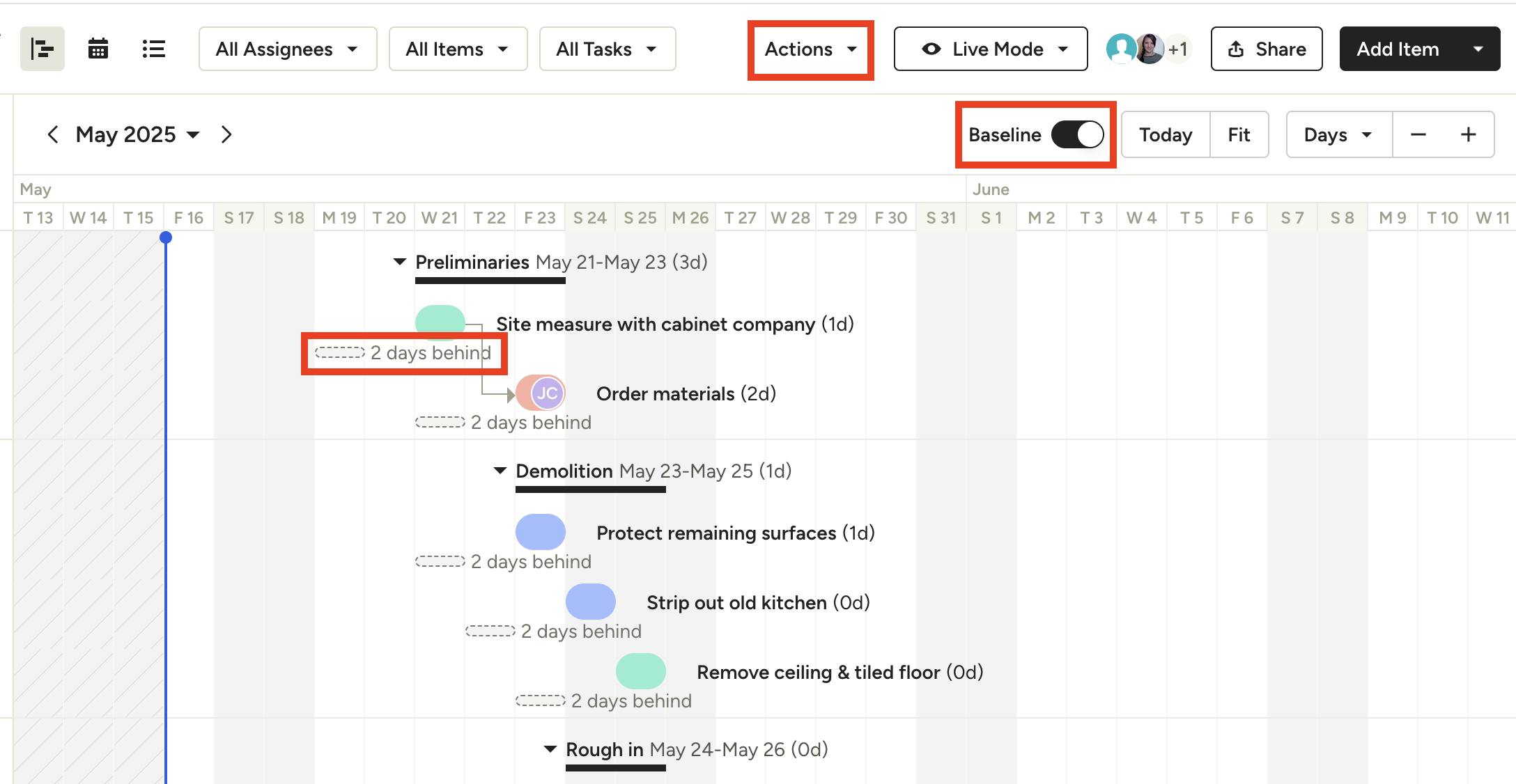Image resolution: width=1516 pixels, height=784 pixels.
Task: Click the green Site measure task bar
Action: click(x=440, y=321)
